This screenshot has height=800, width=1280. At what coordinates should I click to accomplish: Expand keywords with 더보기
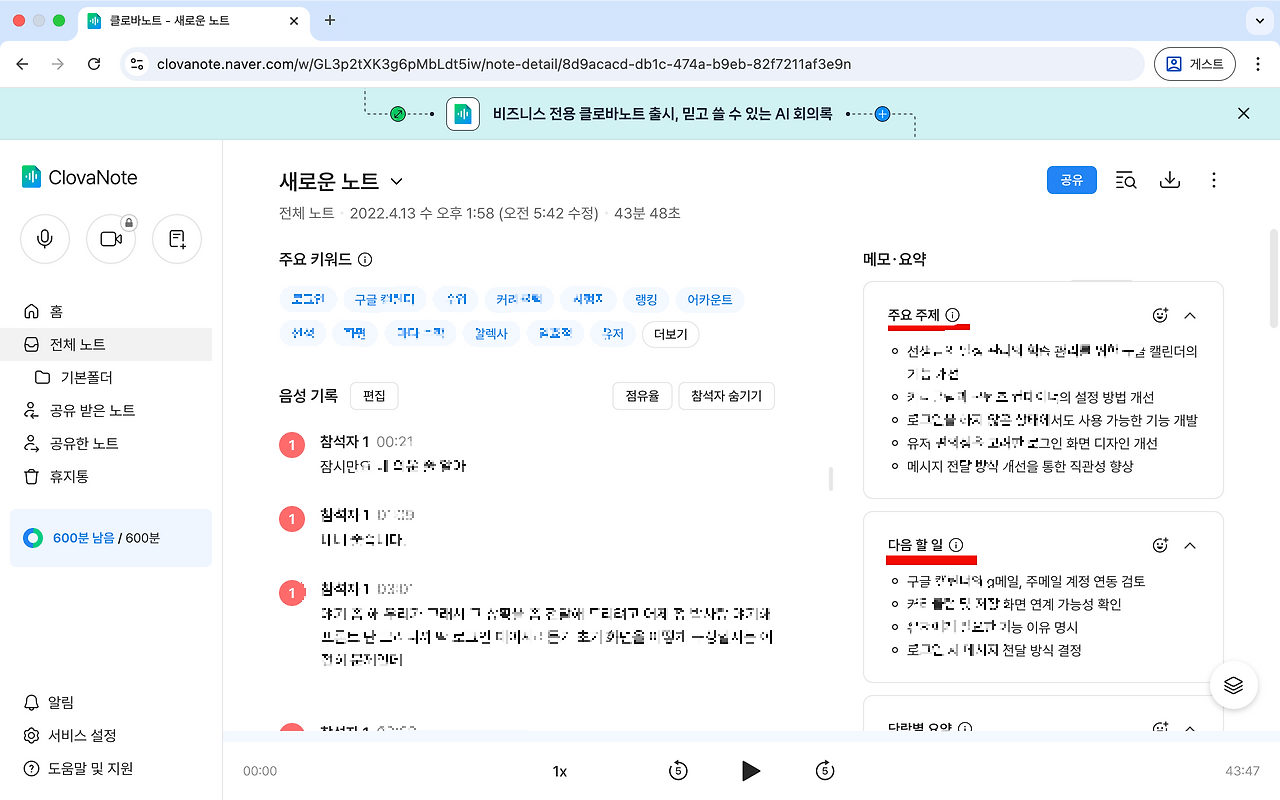(x=670, y=334)
